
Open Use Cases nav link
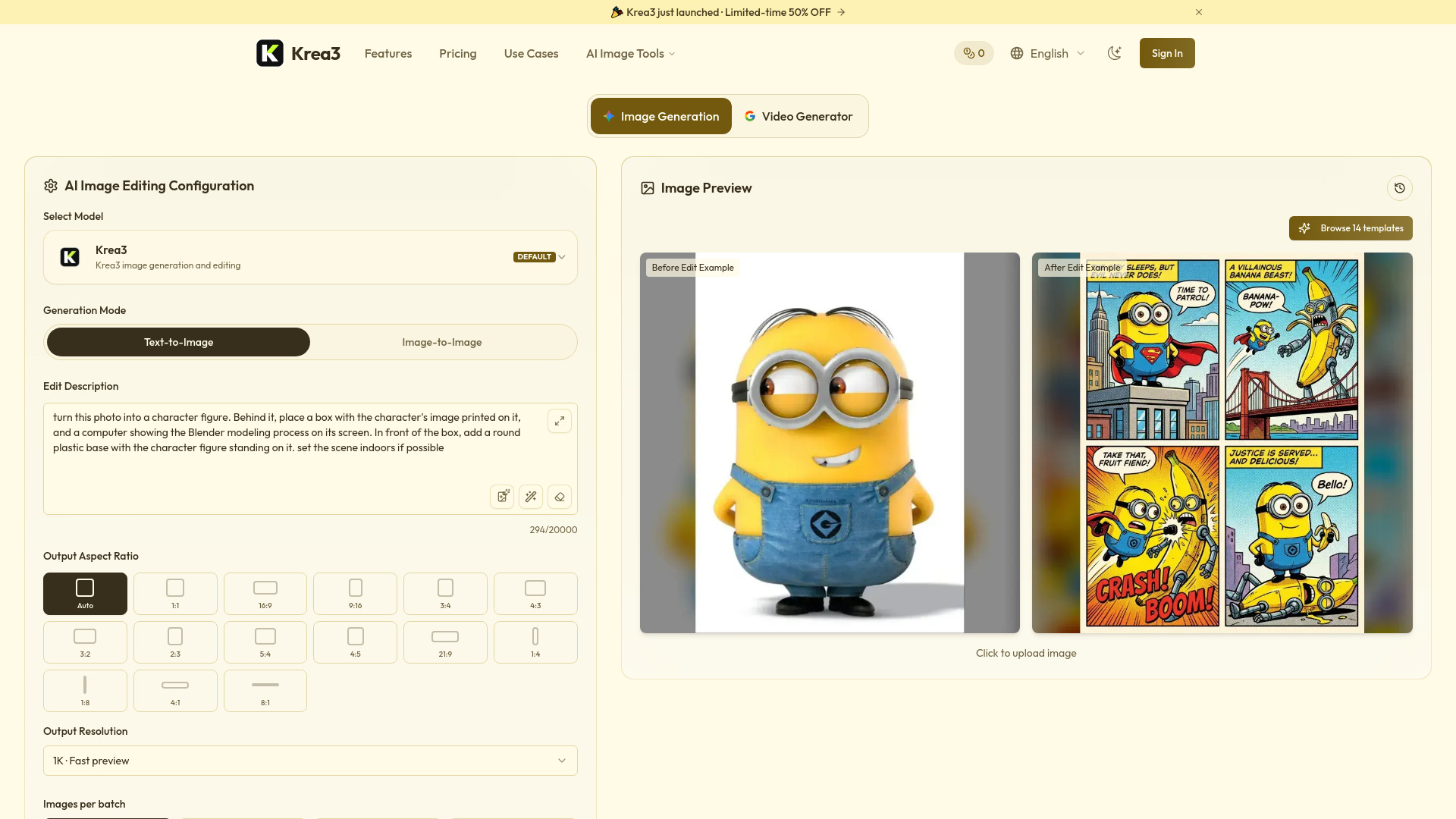click(531, 54)
